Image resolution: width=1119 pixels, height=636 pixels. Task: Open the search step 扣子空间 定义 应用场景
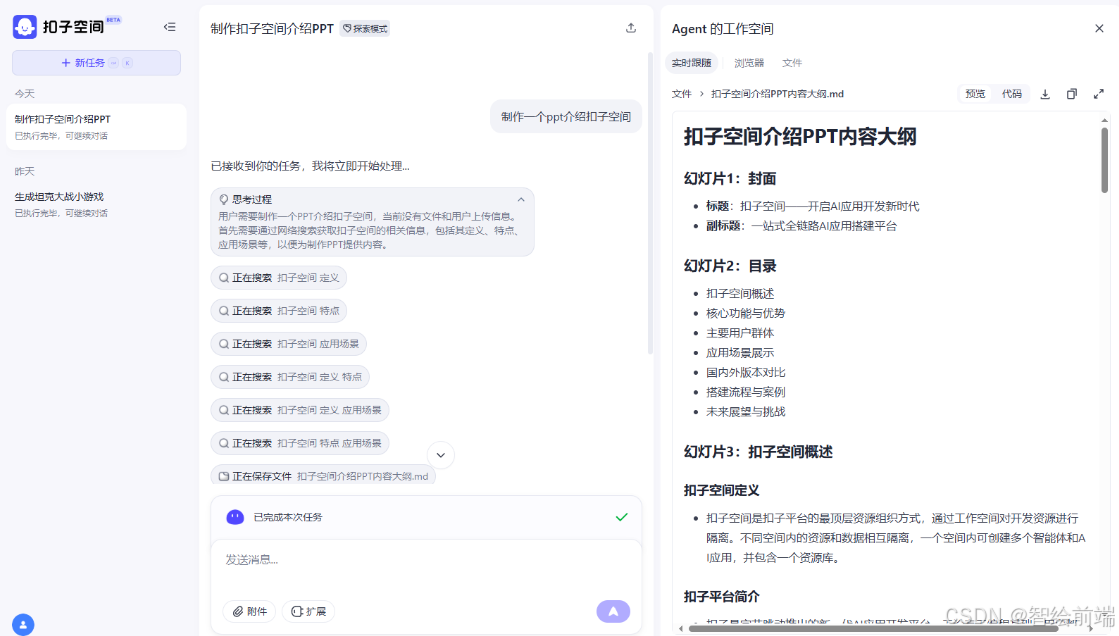(x=300, y=410)
